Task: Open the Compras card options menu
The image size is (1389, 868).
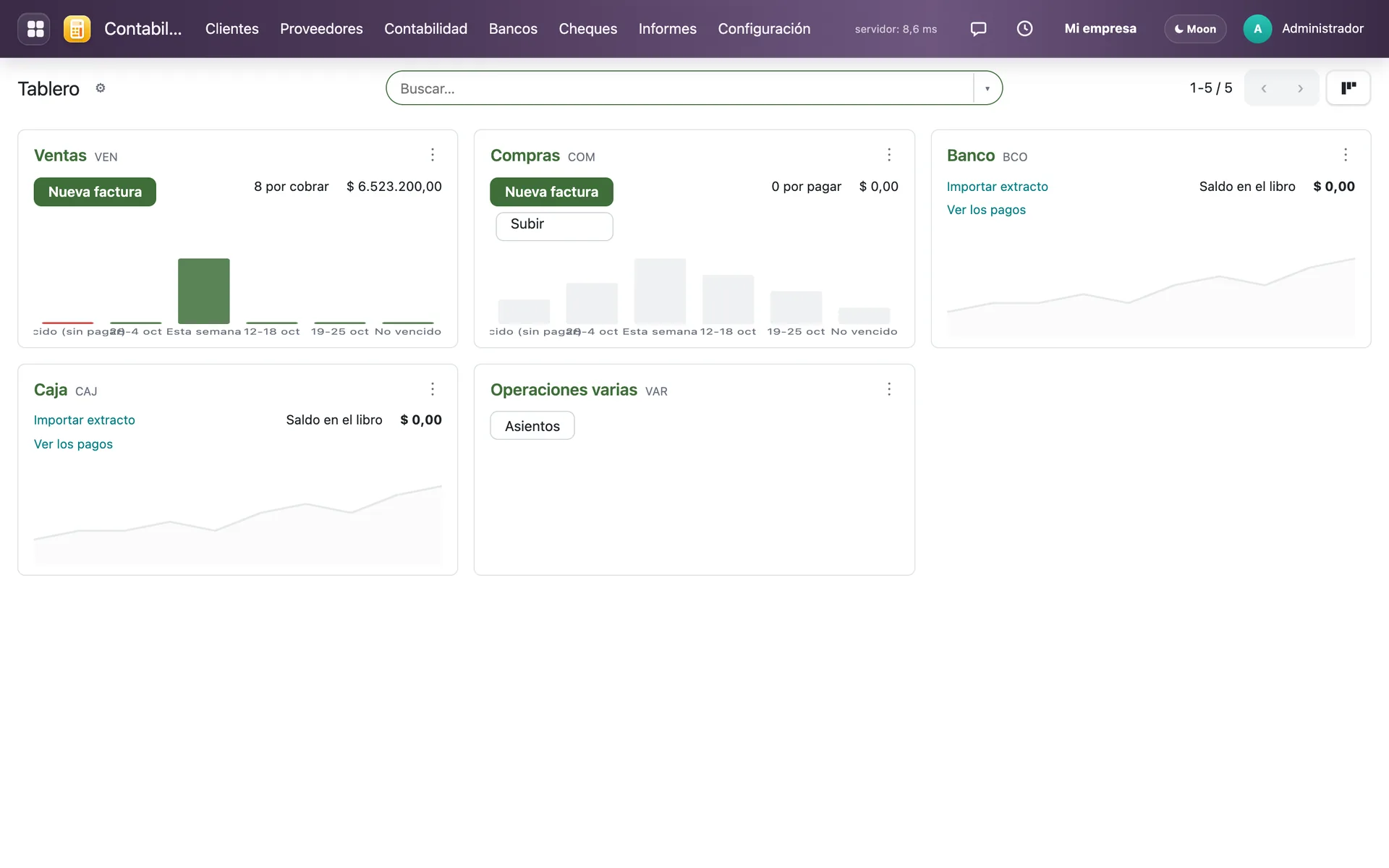Action: 889,155
